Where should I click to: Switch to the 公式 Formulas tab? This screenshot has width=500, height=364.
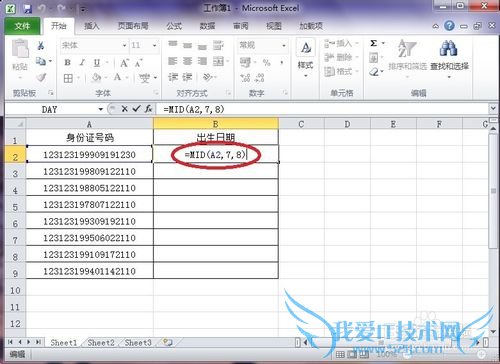pos(174,26)
